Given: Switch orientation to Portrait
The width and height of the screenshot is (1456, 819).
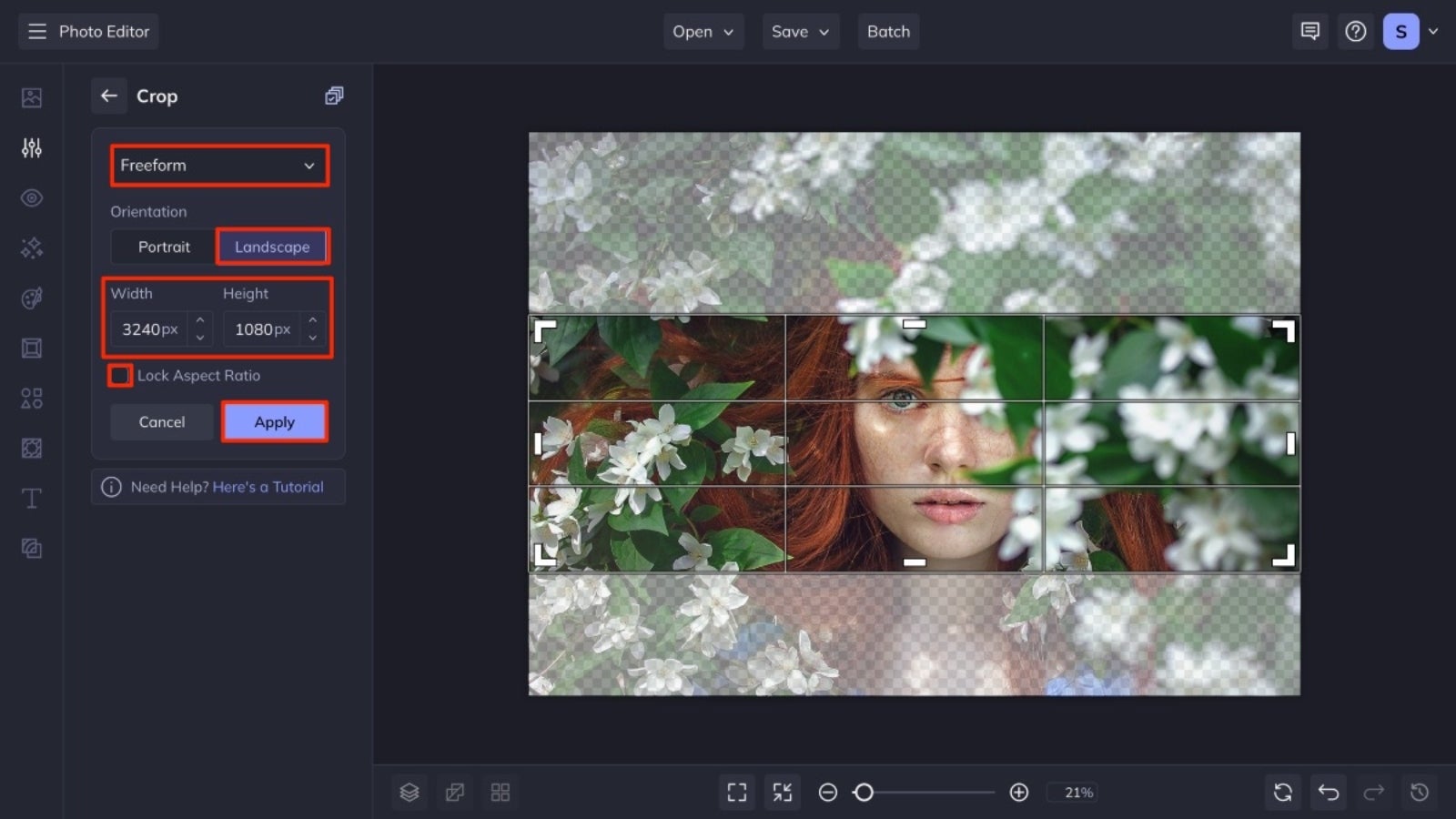Looking at the screenshot, I should pyautogui.click(x=164, y=246).
